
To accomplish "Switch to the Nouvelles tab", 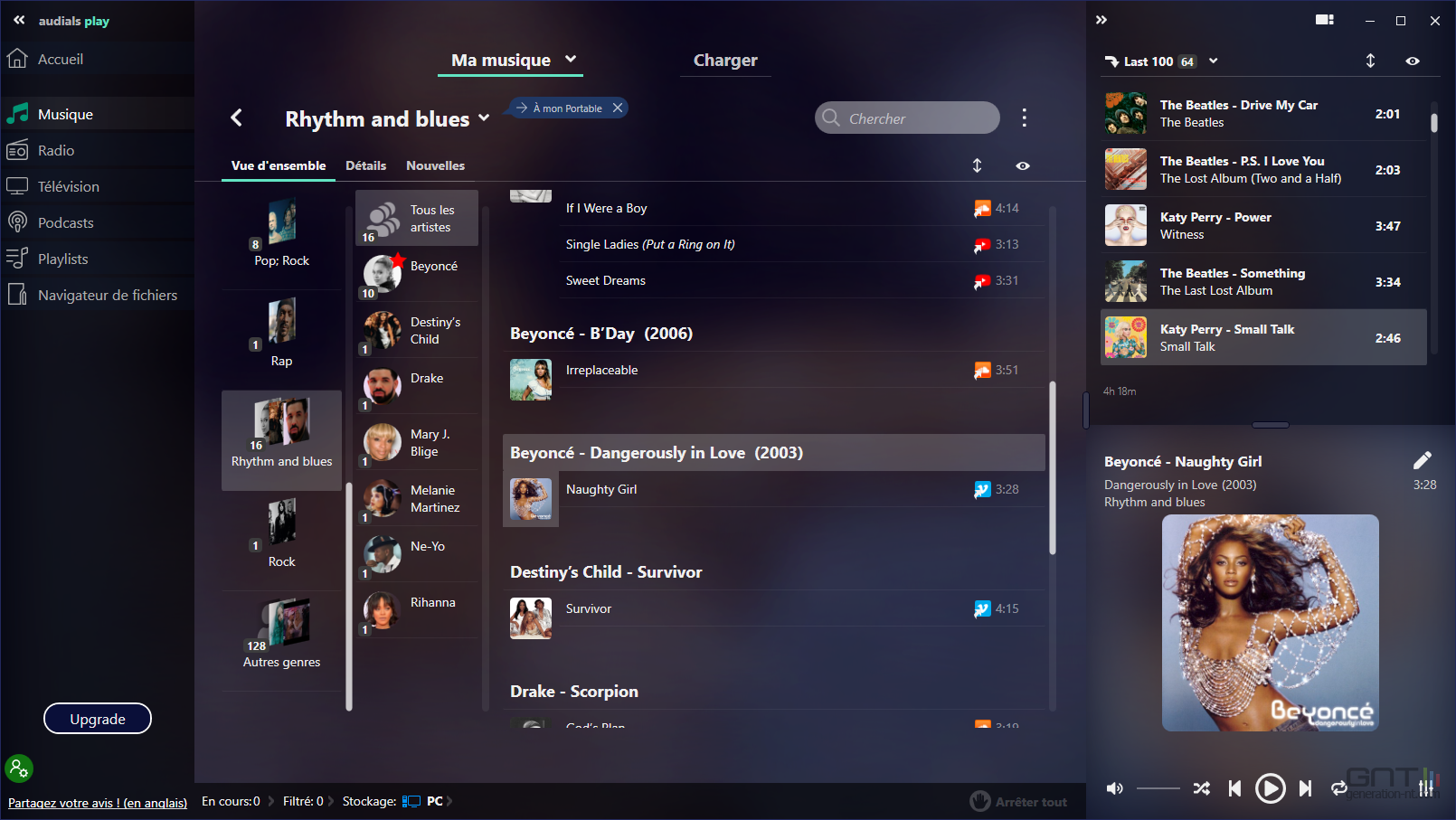I will coord(435,165).
